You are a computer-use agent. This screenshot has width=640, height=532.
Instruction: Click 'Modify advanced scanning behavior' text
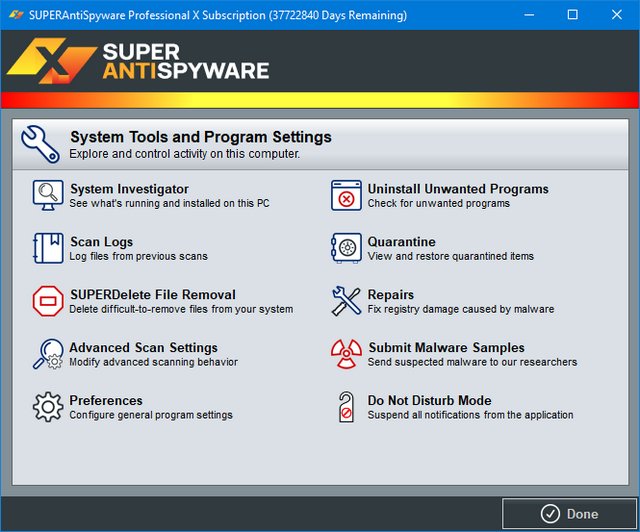click(x=153, y=362)
